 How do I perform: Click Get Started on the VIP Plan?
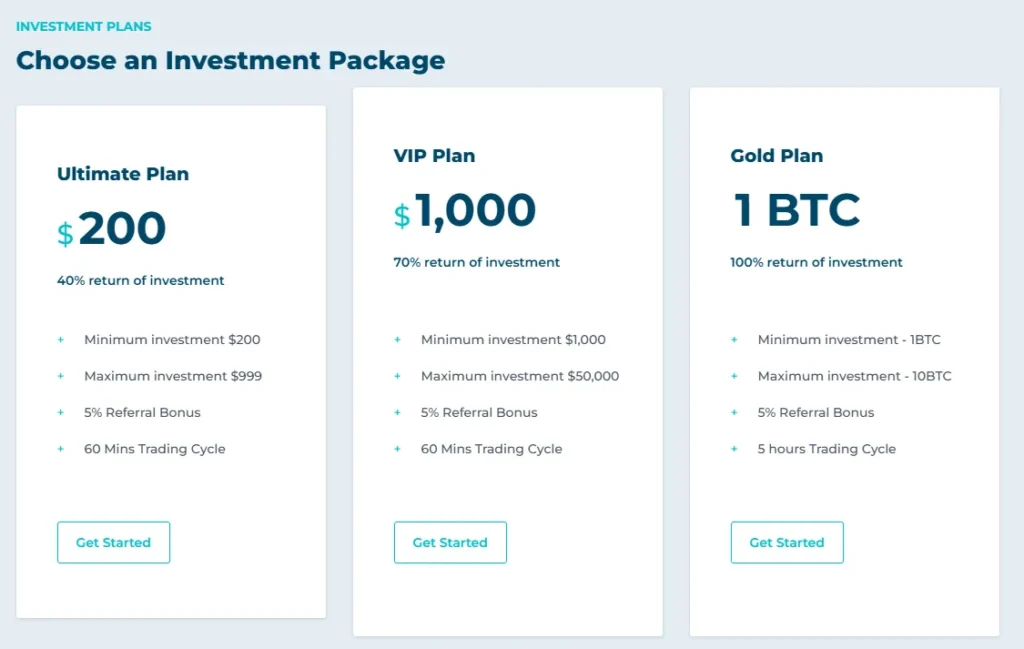[x=450, y=542]
